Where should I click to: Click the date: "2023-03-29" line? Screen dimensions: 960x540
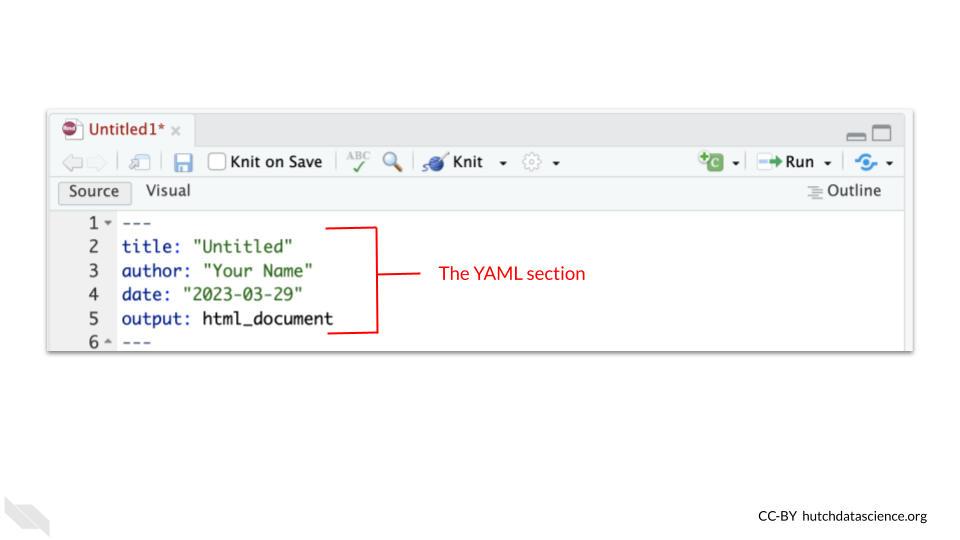pos(212,294)
